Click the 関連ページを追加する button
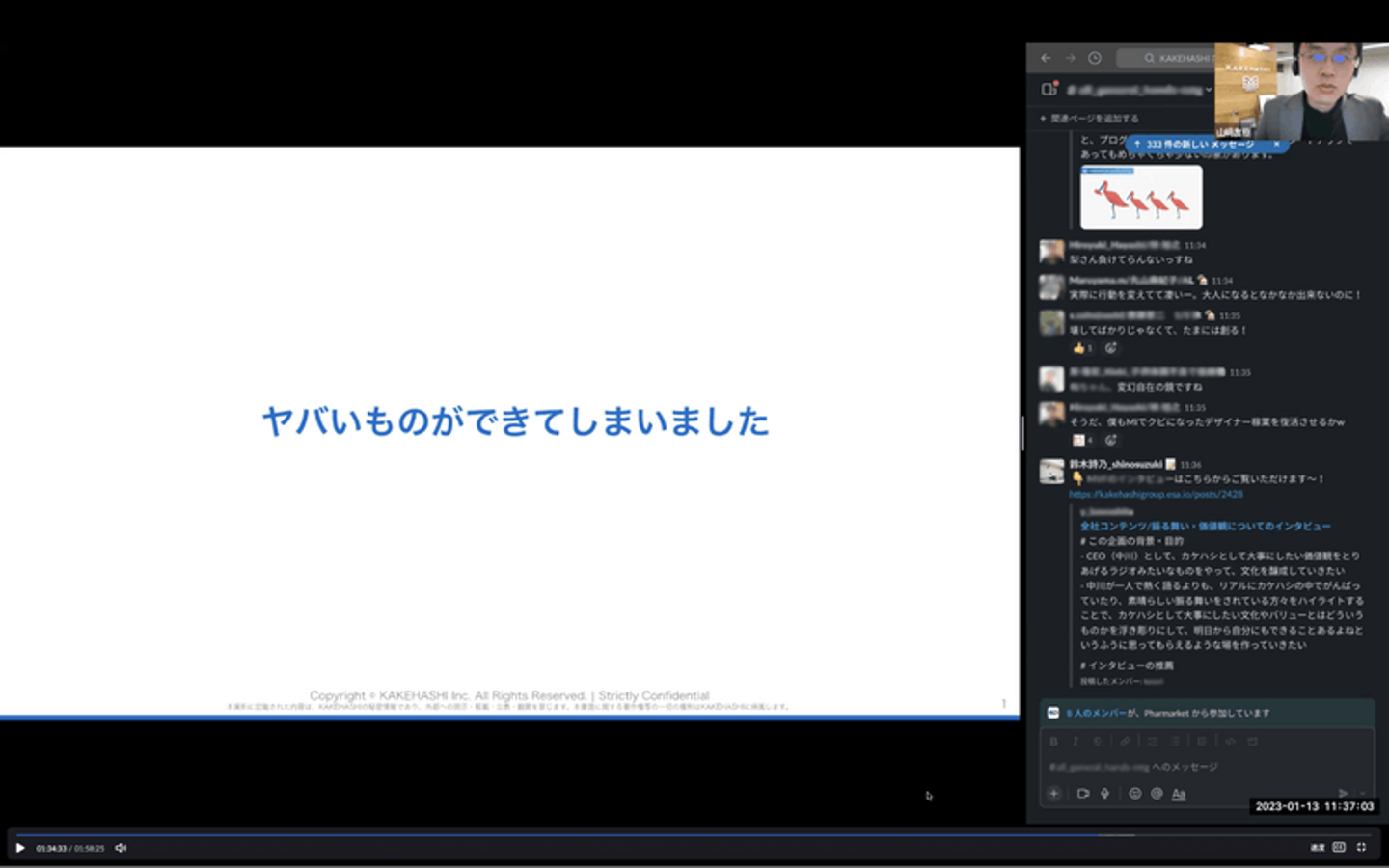This screenshot has width=1389, height=868. (1089, 119)
